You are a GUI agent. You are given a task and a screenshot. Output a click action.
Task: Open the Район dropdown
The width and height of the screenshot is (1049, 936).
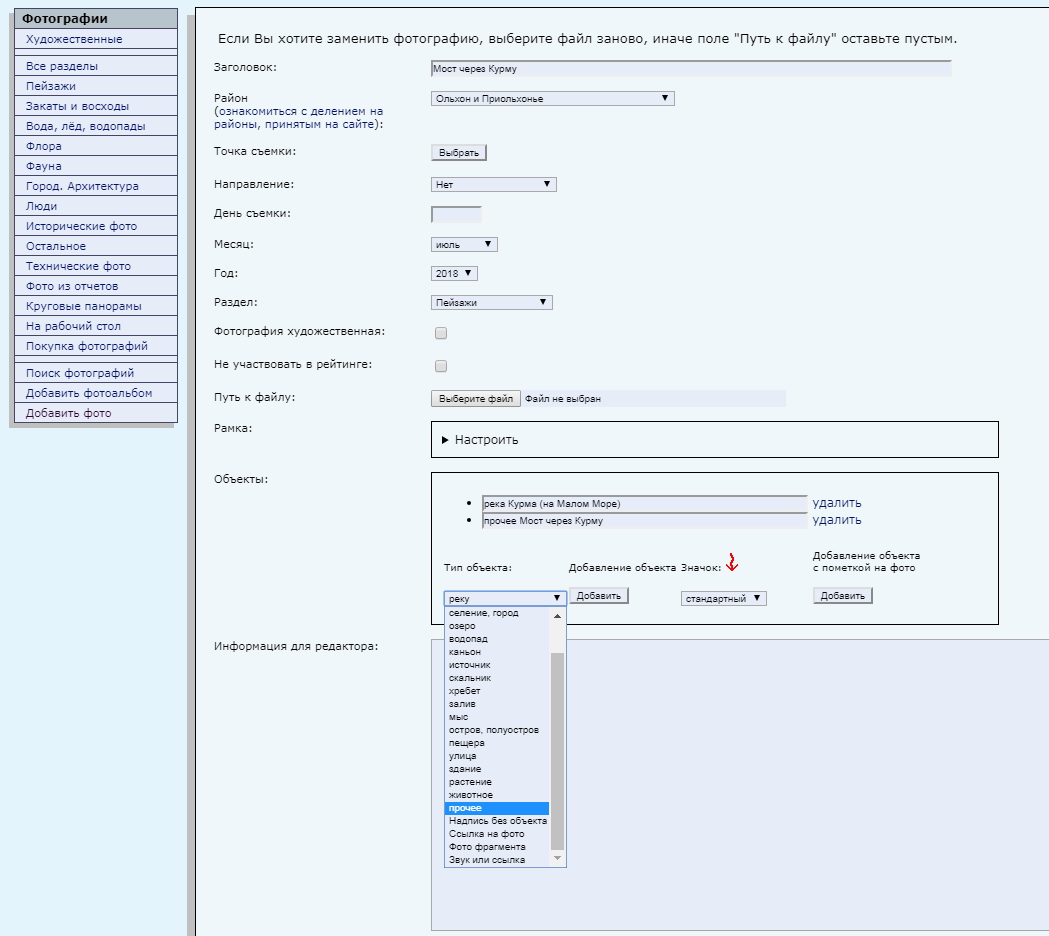pyautogui.click(x=553, y=98)
